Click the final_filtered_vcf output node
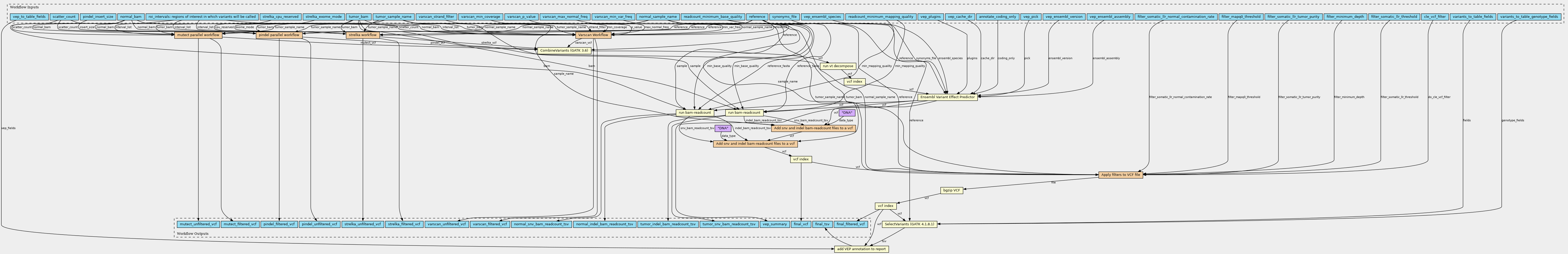This screenshot has height=254, width=1568. tap(851, 224)
